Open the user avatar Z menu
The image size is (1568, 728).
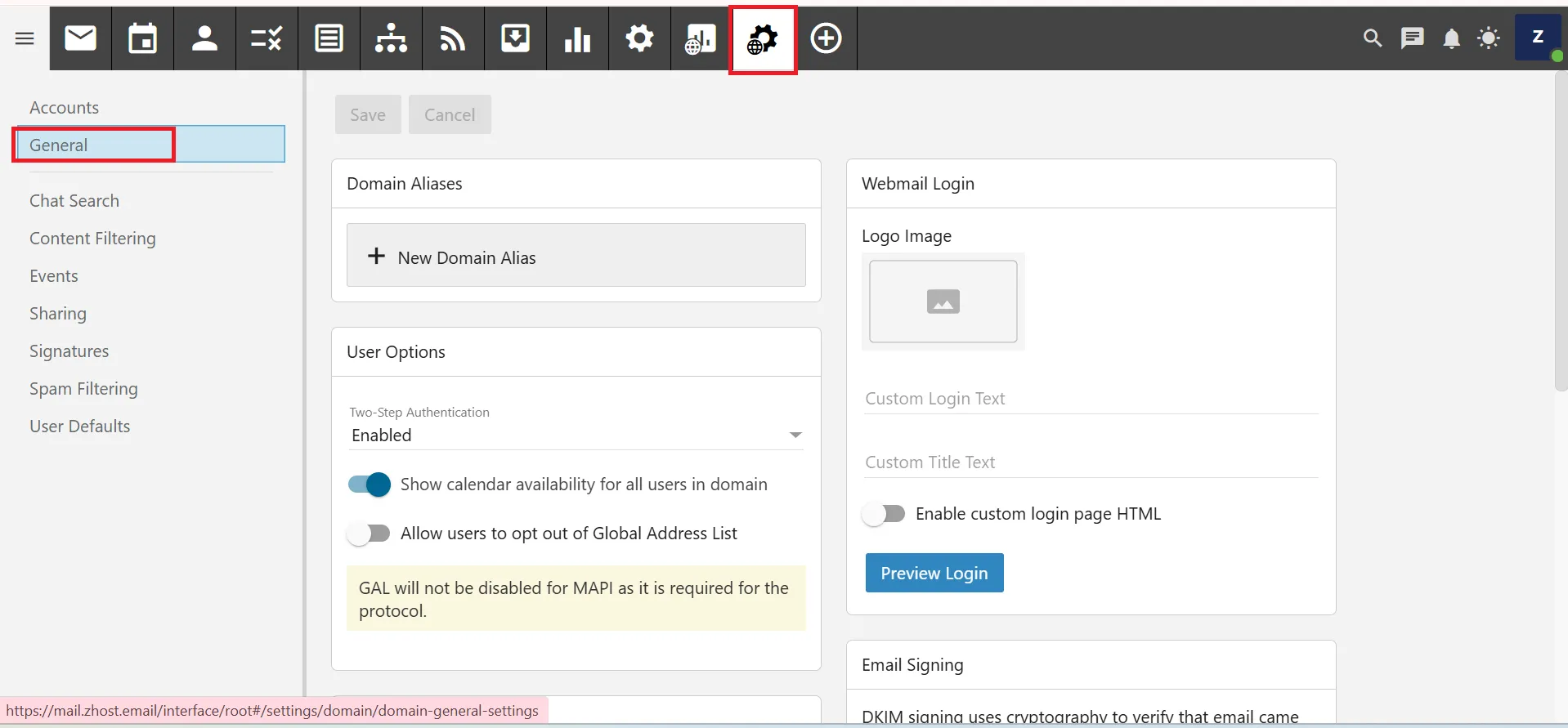click(1537, 38)
